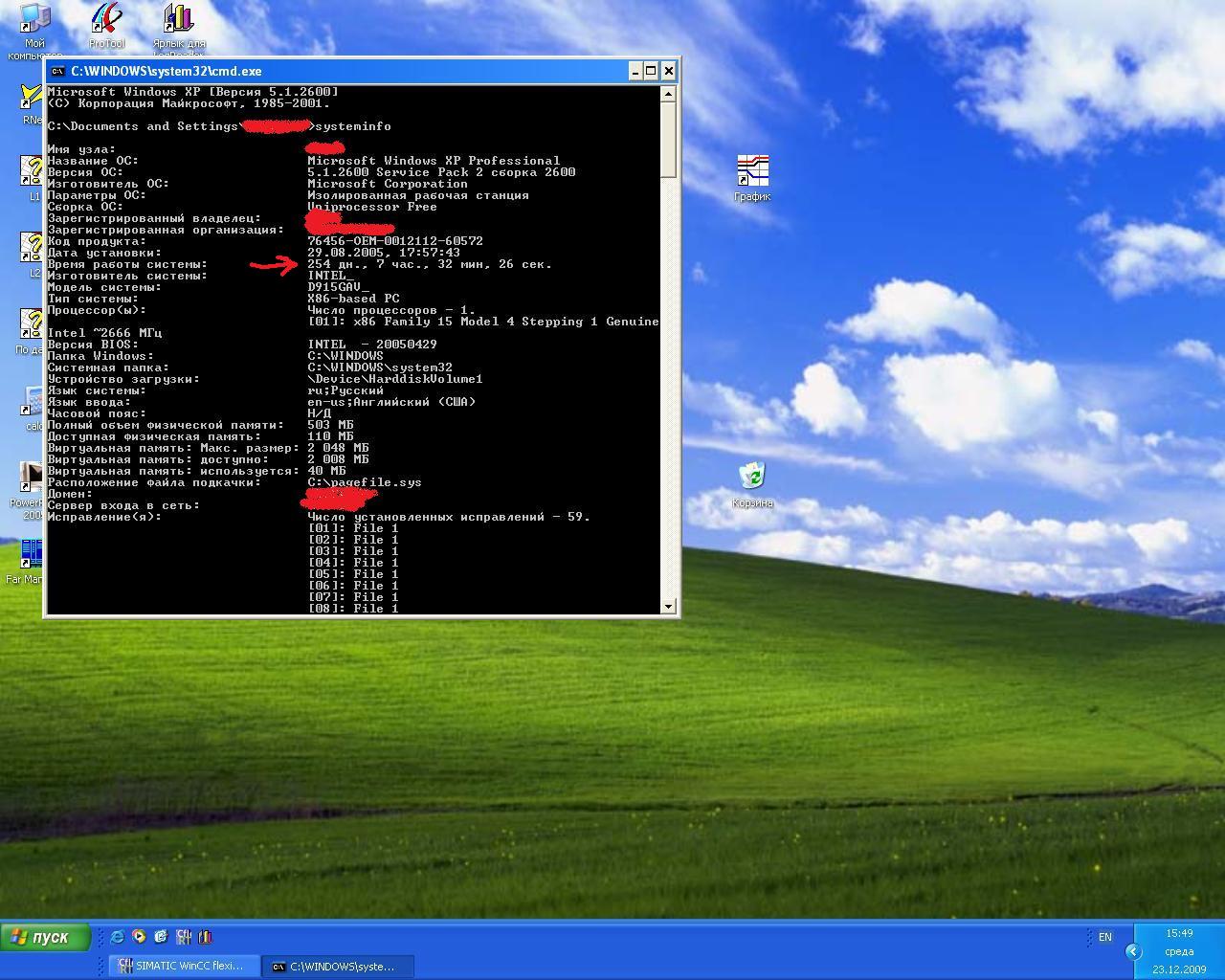1225x980 pixels.
Task: Click the Пуск start button
Action: coord(46,937)
